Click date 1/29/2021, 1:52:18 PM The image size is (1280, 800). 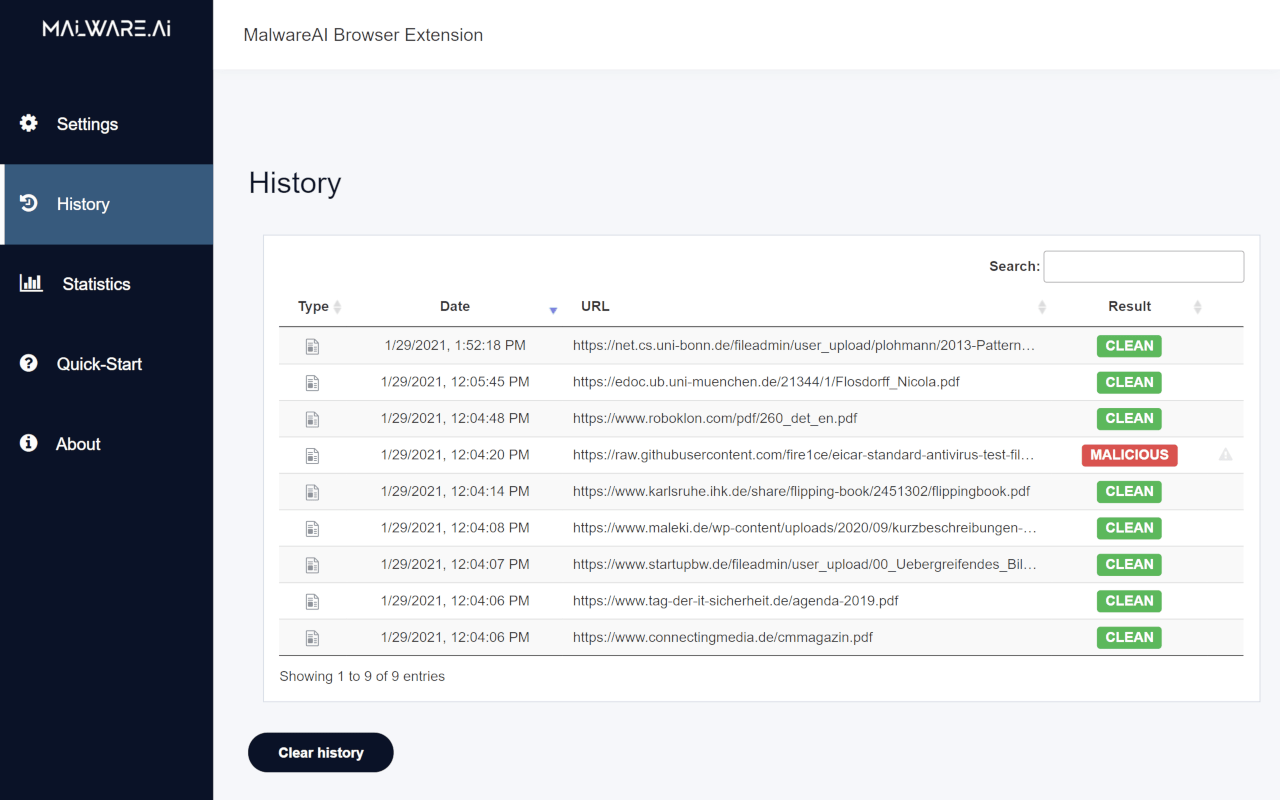(x=455, y=345)
